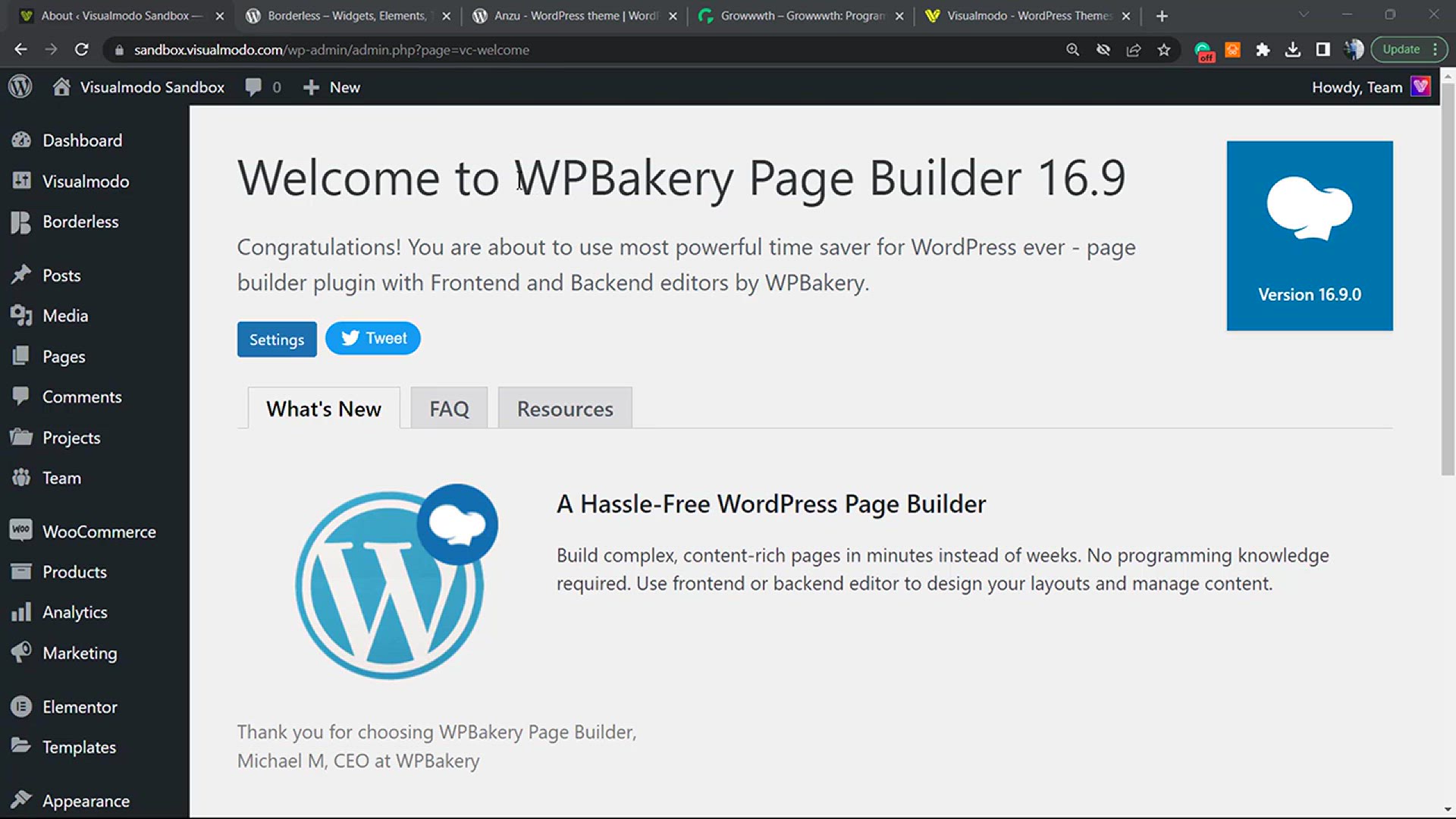Open the comments bubble in admin bar
The height and width of the screenshot is (819, 1456).
[253, 87]
